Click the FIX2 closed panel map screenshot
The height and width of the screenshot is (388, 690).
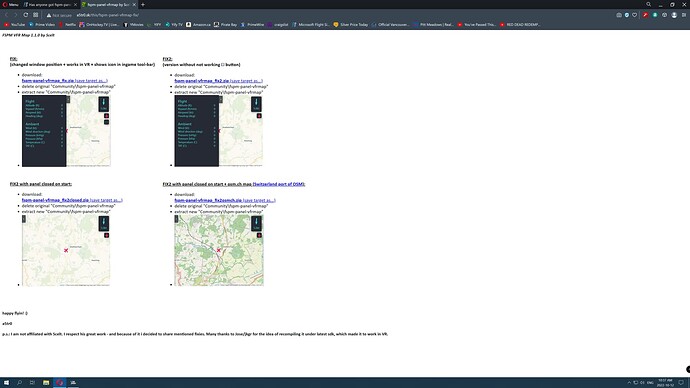pyautogui.click(x=66, y=250)
